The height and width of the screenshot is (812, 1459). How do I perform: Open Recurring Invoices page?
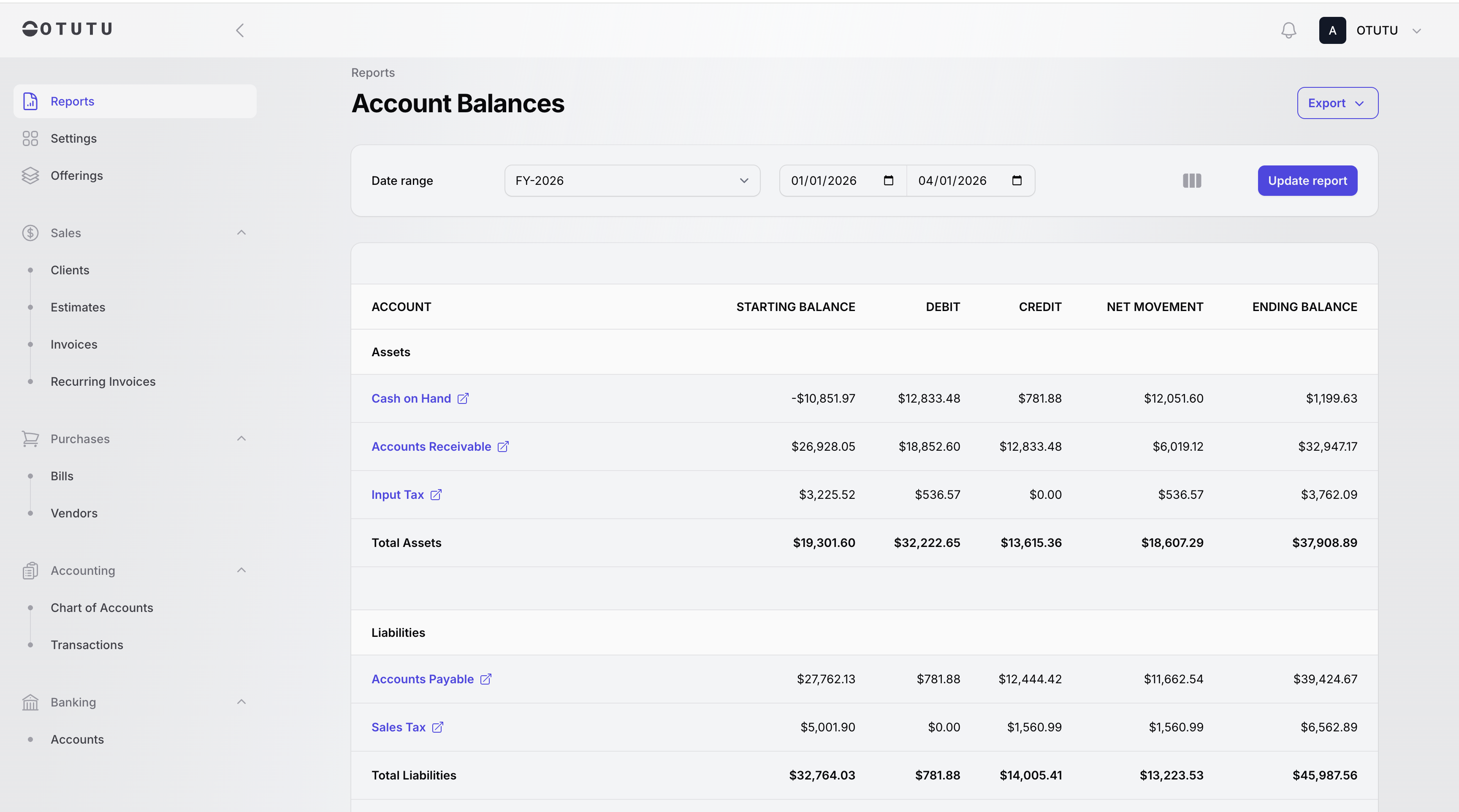(x=103, y=382)
